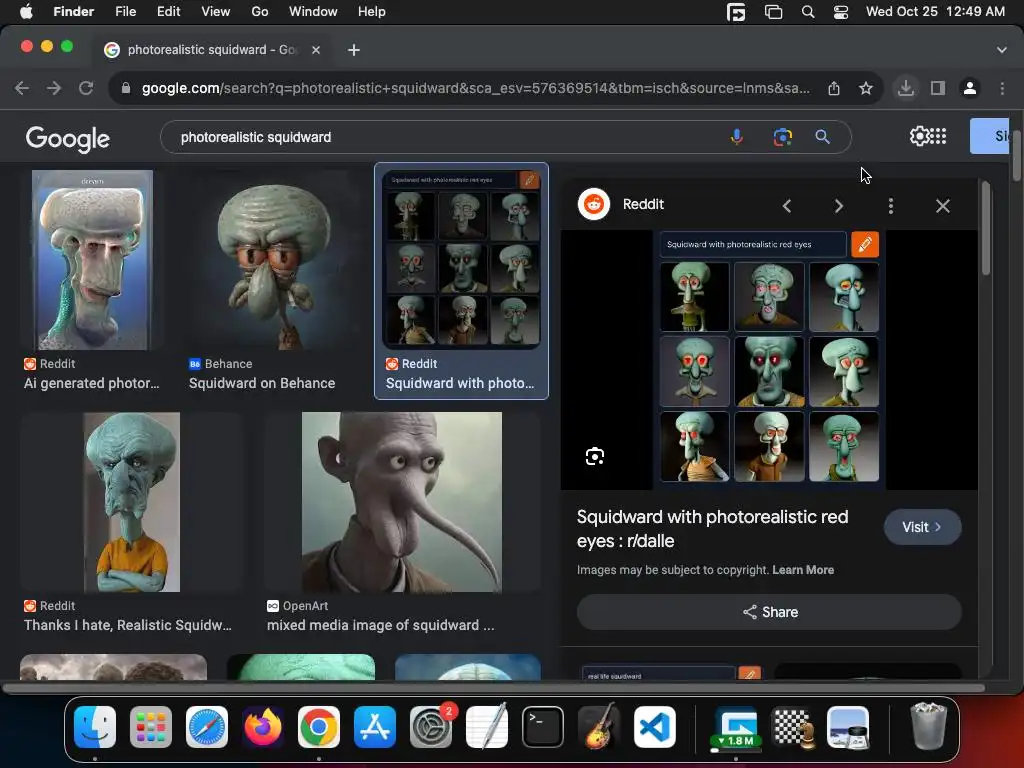Open Chrome downloads
1024x768 pixels.
coord(906,88)
